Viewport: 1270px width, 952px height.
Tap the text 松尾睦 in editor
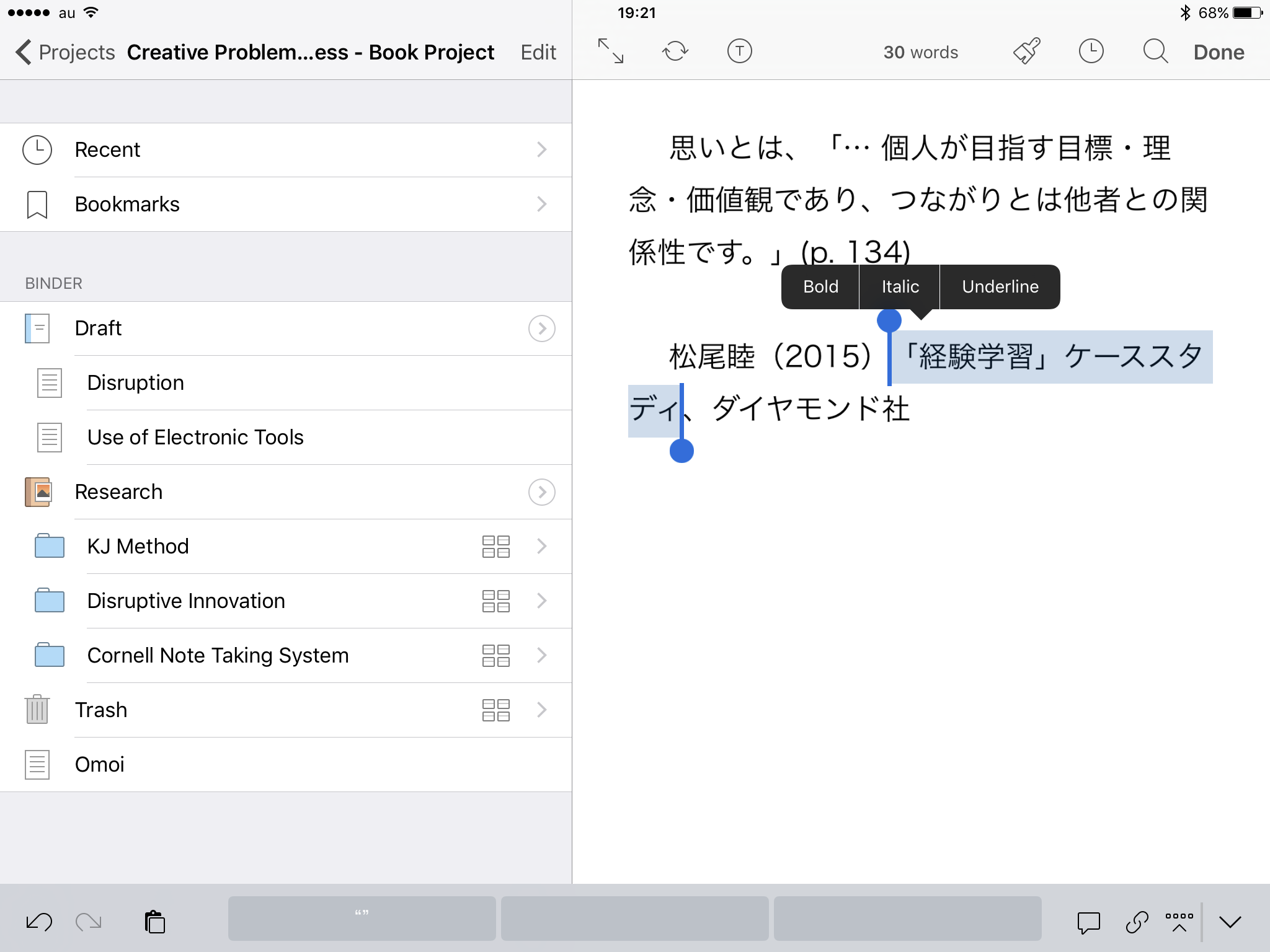tap(712, 357)
